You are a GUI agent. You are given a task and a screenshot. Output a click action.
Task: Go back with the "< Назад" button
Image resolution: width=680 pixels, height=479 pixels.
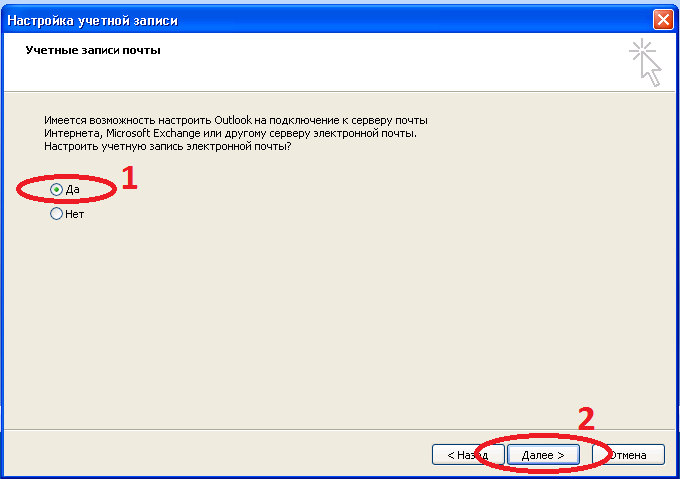tap(460, 455)
